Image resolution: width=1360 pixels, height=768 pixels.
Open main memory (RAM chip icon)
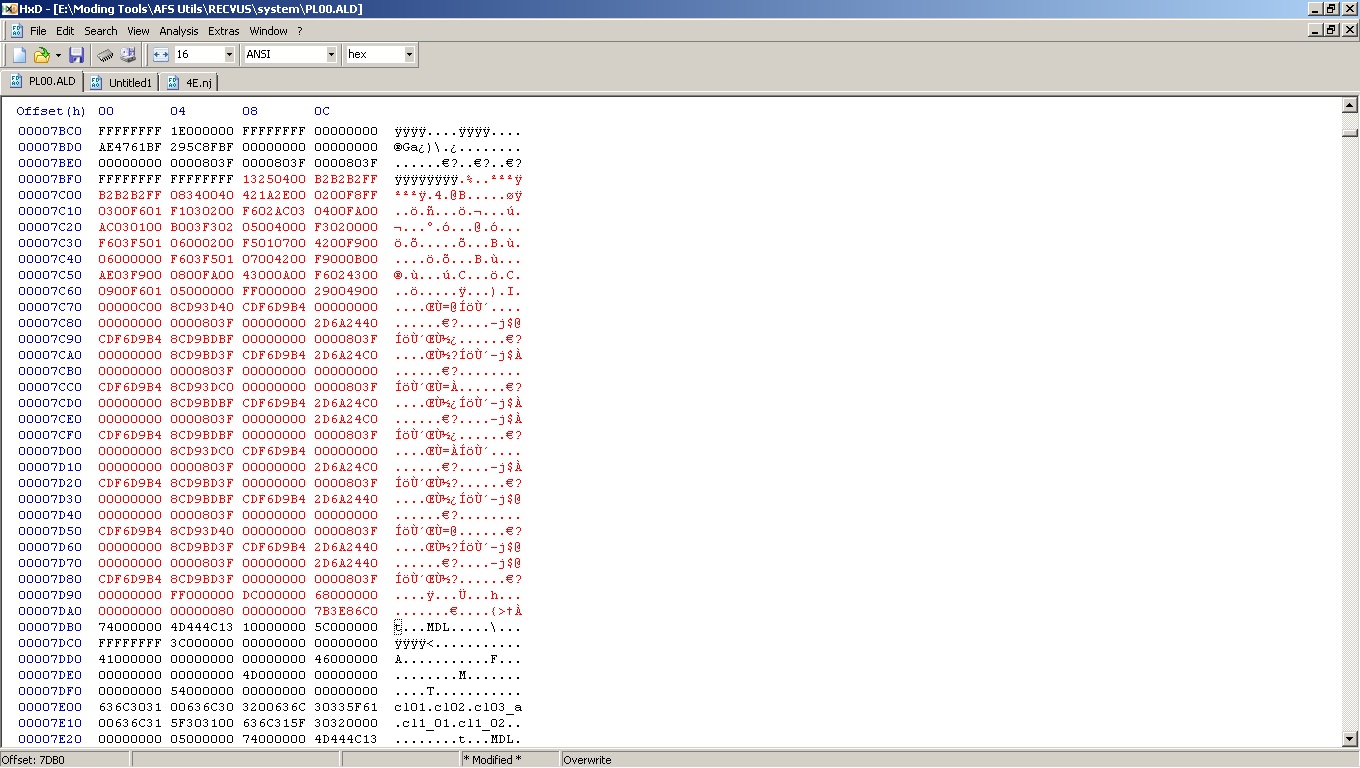point(104,54)
